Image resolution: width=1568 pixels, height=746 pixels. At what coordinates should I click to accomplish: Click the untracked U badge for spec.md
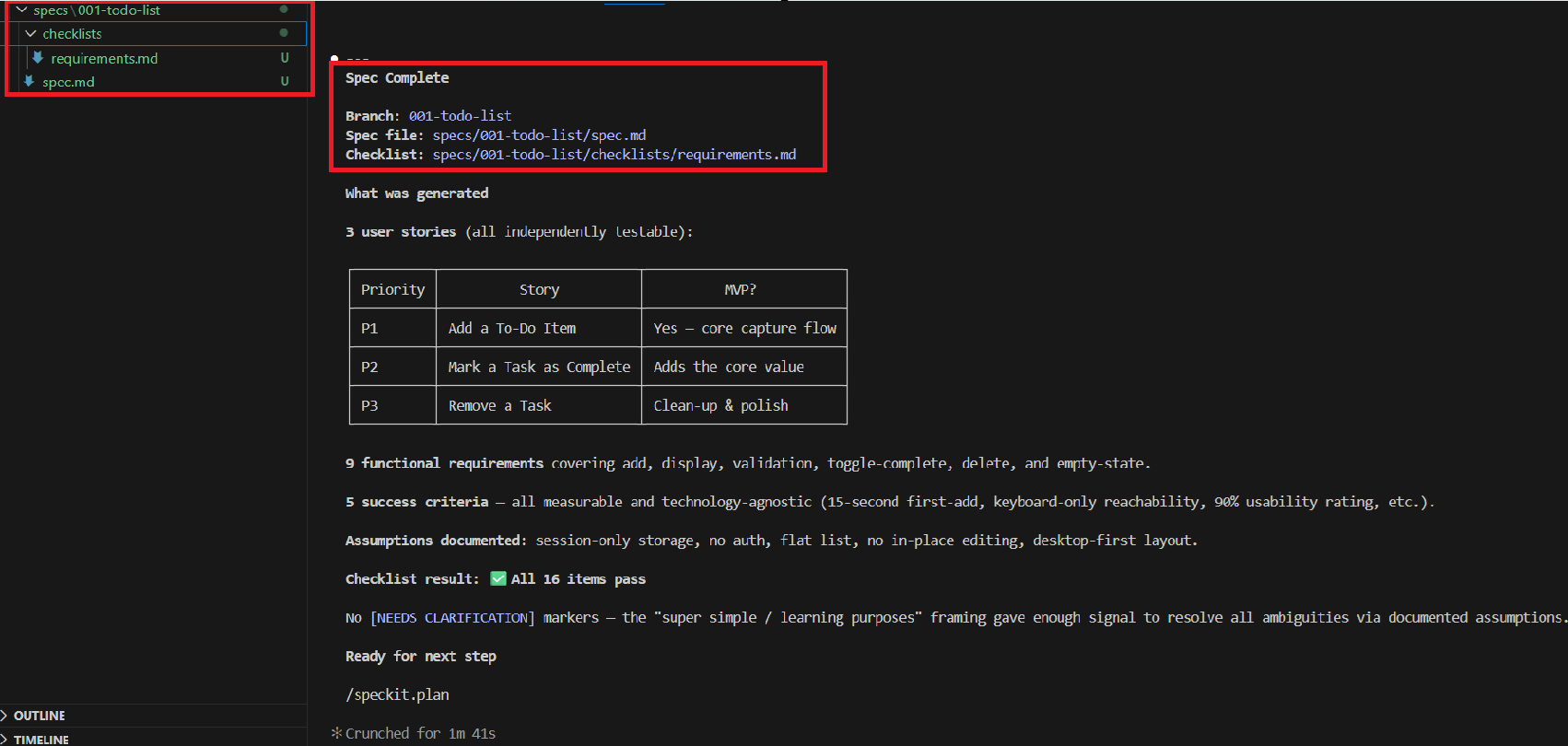[285, 82]
